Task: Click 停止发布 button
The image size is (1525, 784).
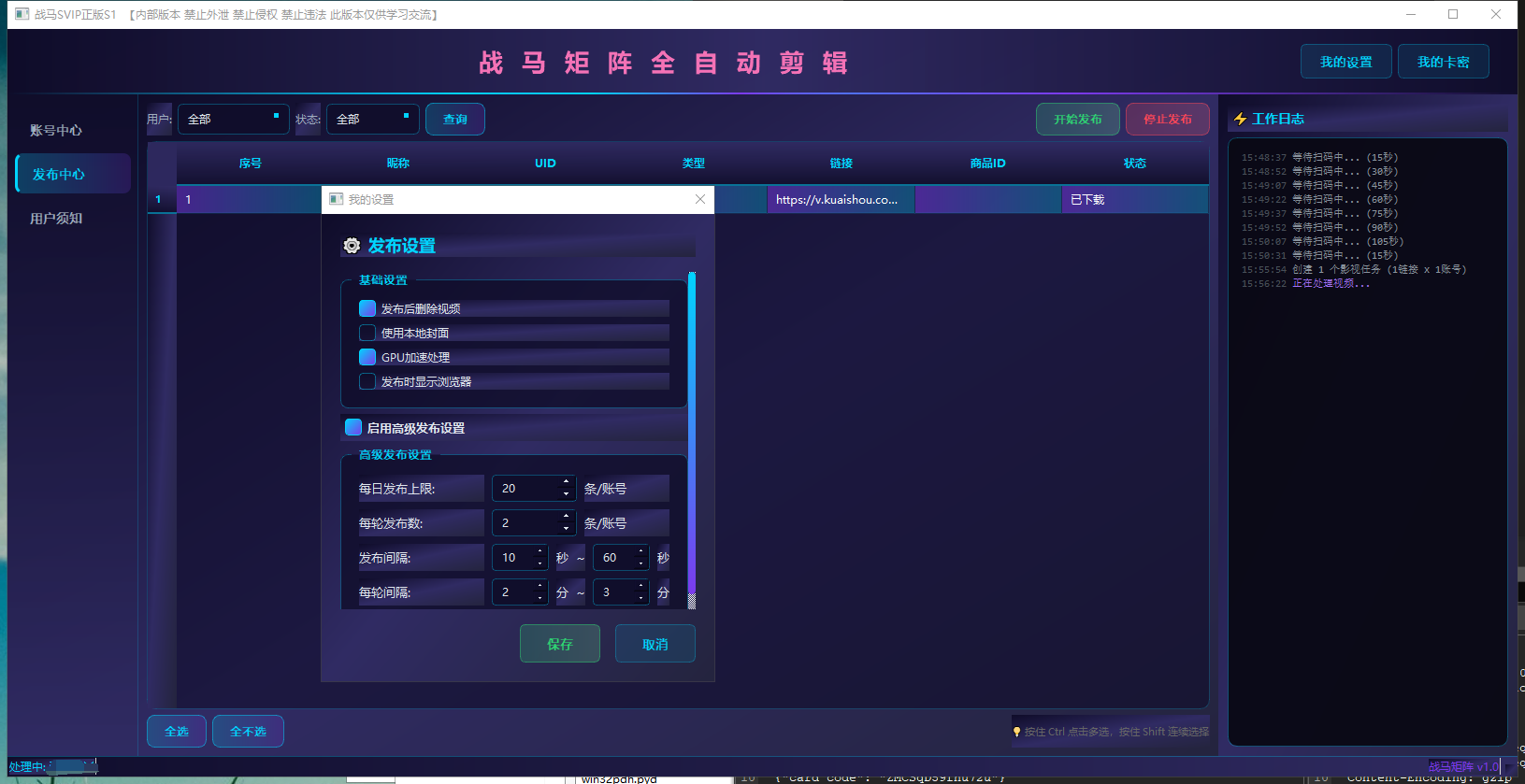Action: click(1167, 119)
